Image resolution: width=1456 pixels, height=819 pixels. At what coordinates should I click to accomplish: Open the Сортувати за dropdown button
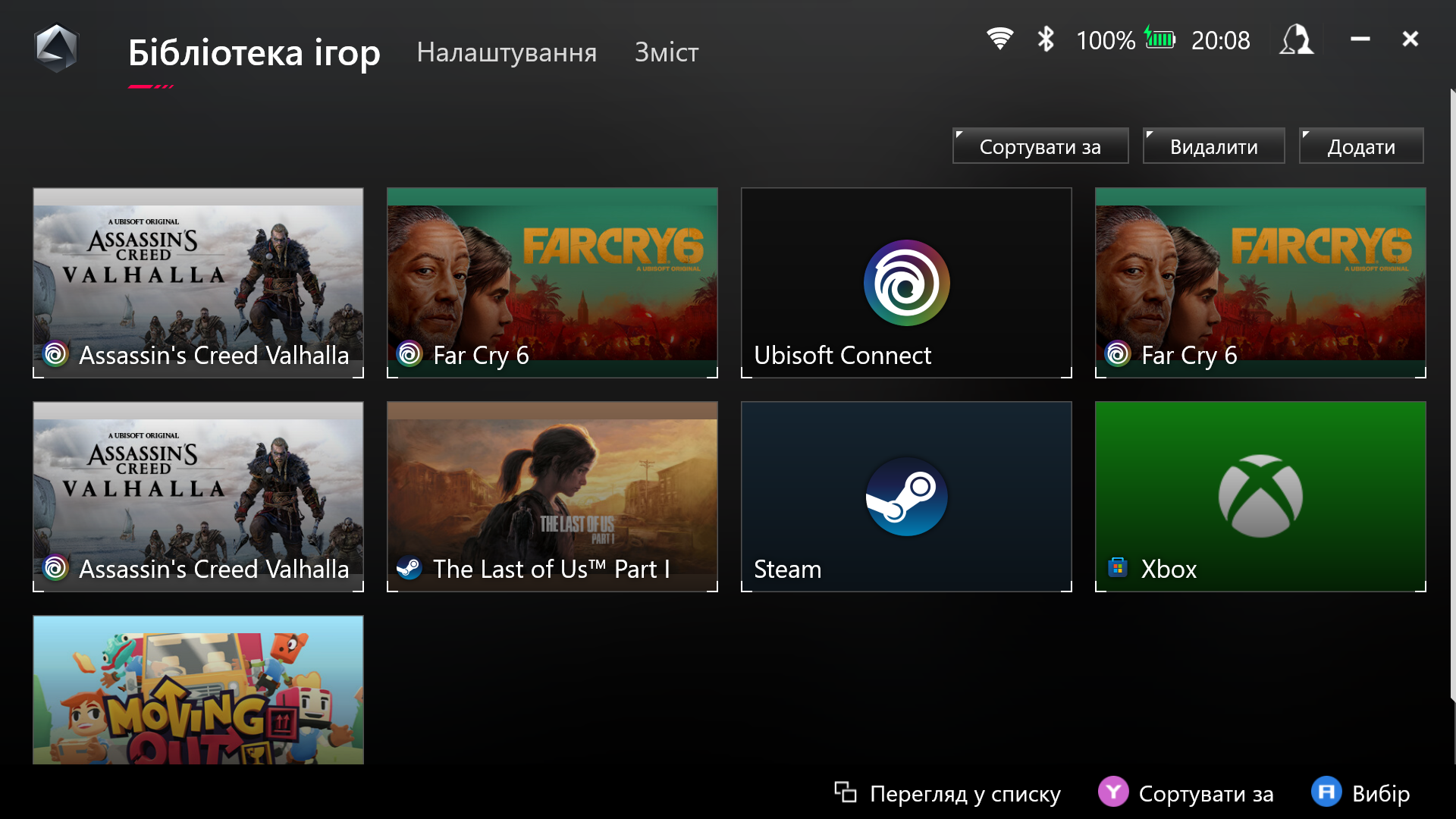point(1040,146)
